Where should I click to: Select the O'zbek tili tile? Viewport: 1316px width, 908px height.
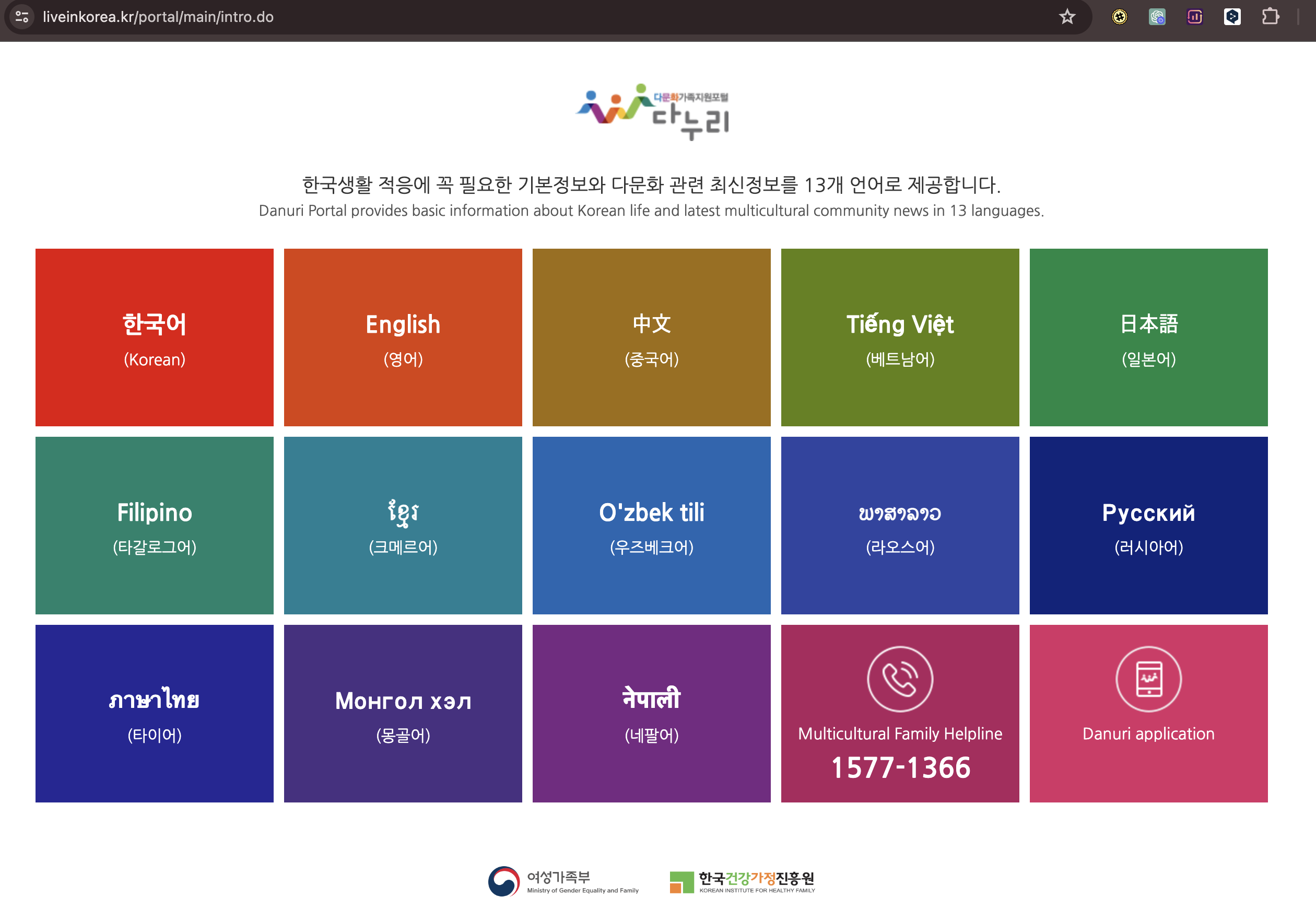coord(651,525)
